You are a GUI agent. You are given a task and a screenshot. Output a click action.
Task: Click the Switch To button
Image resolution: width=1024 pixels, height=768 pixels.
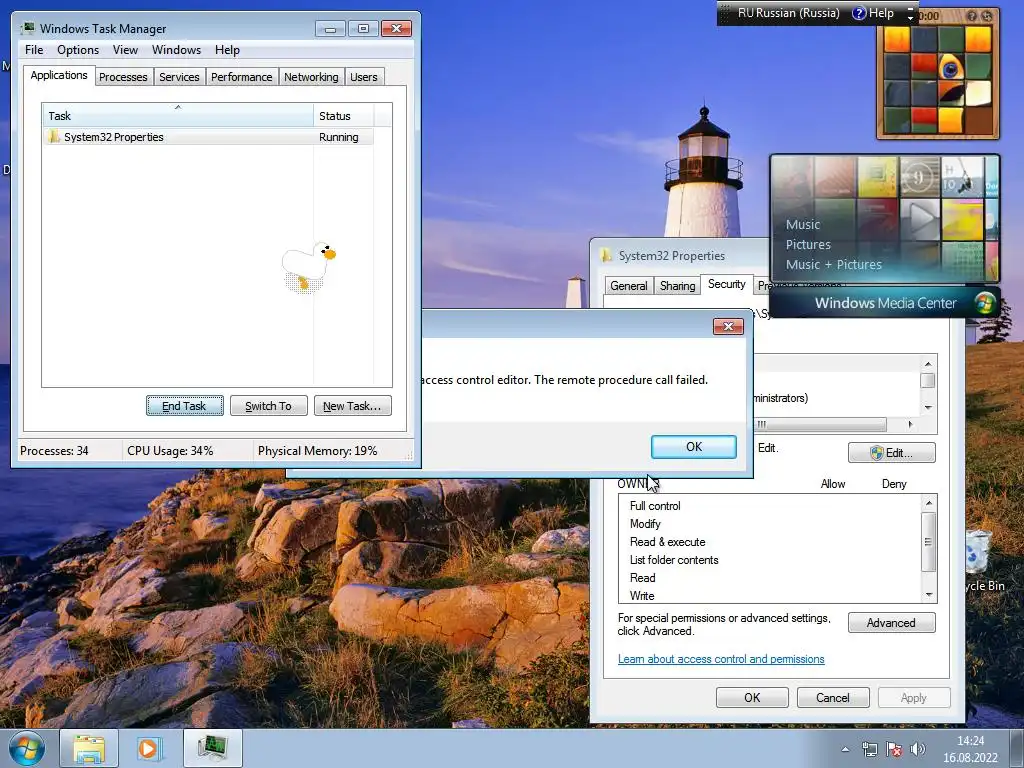(268, 406)
